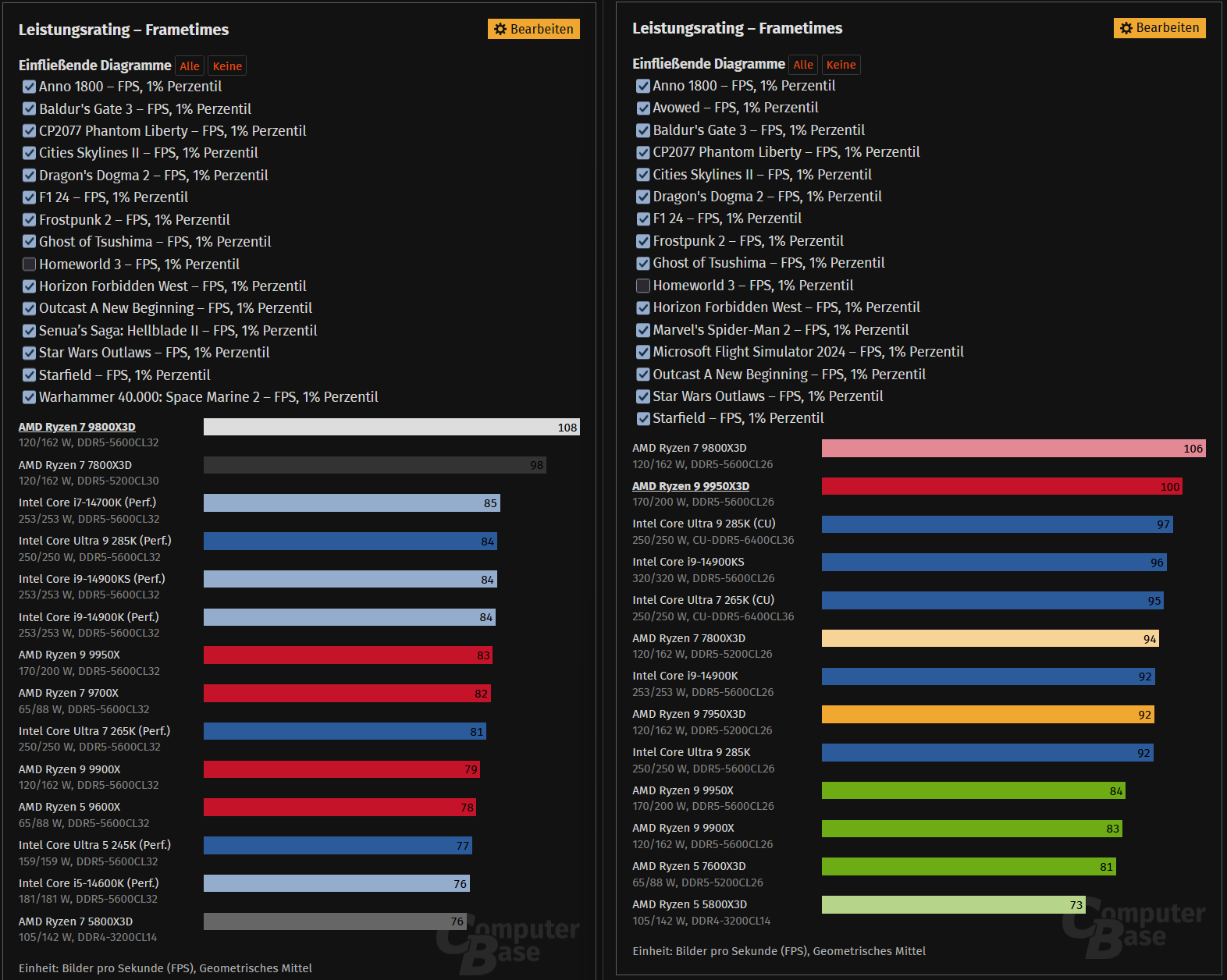Click the Intel Core Ultra 7 265K (CU) label

(x=703, y=600)
